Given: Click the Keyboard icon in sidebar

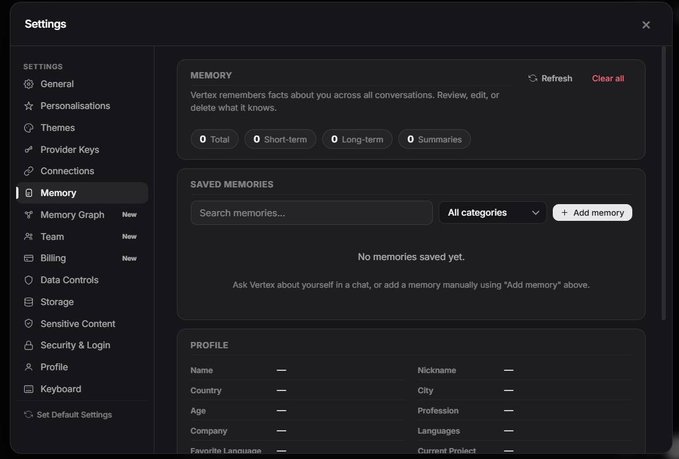Looking at the screenshot, I should (x=29, y=389).
